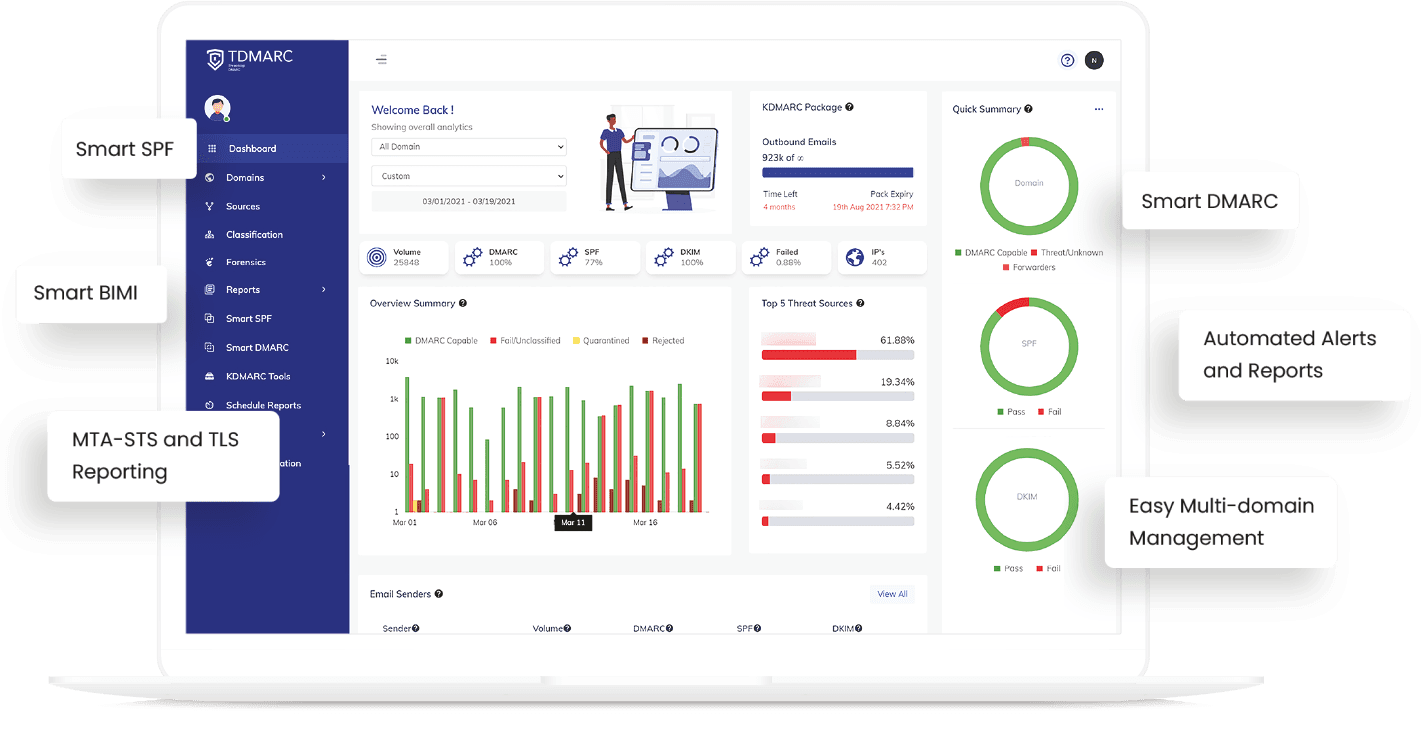Screen dimensions: 1421x729
Task: Click the date range field 03/01/2021 - 03/19/2021
Action: 468,201
